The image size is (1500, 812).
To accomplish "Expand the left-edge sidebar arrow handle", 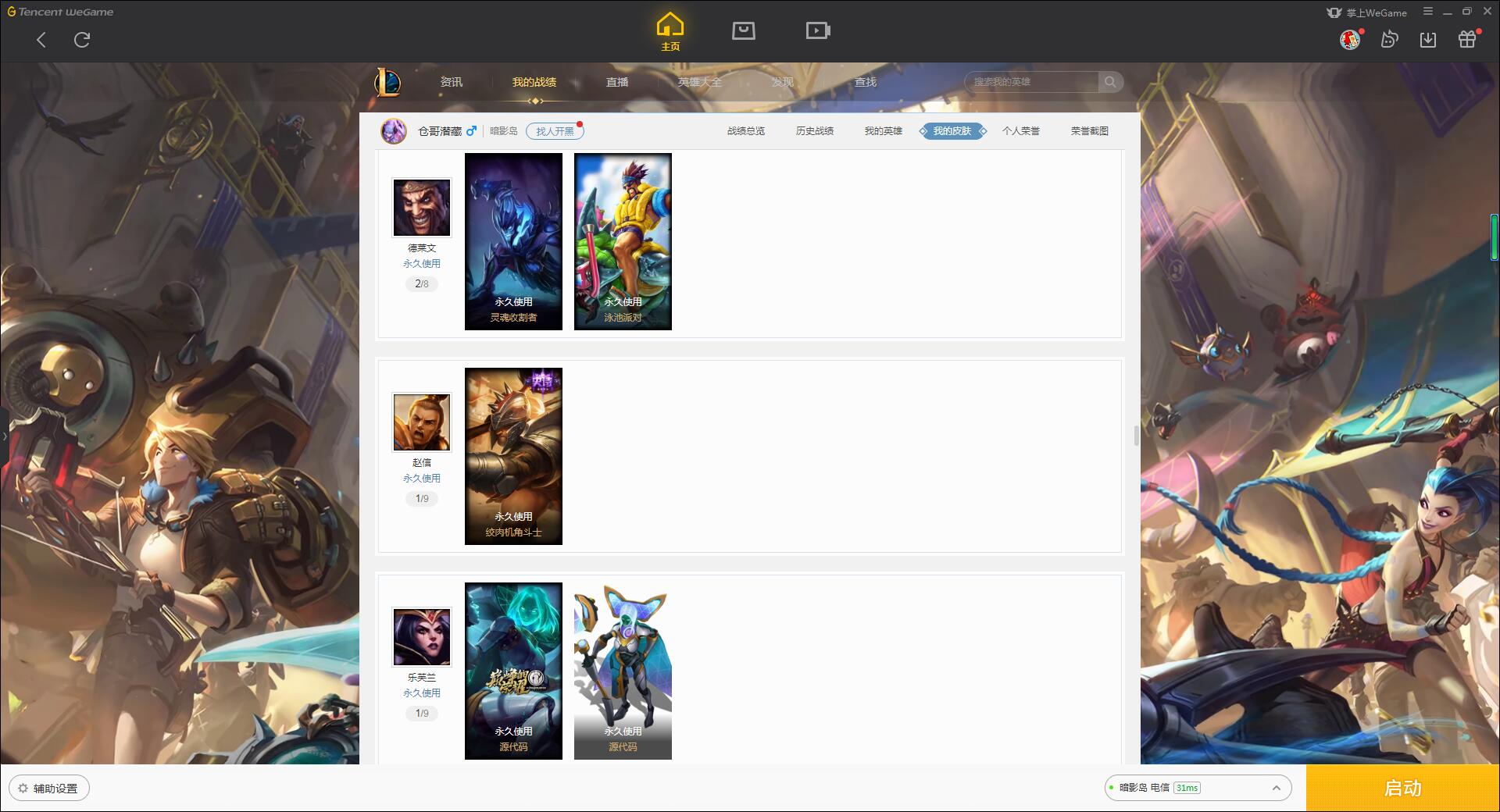I will pos(4,436).
